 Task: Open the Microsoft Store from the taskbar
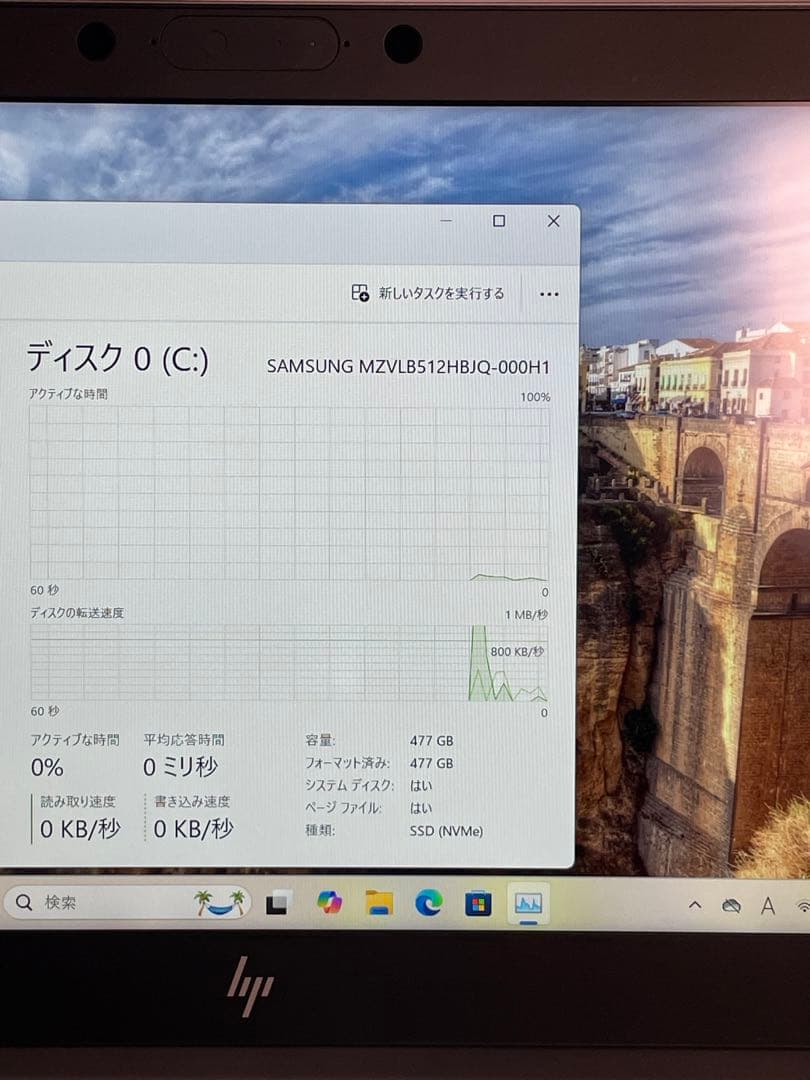[x=478, y=905]
